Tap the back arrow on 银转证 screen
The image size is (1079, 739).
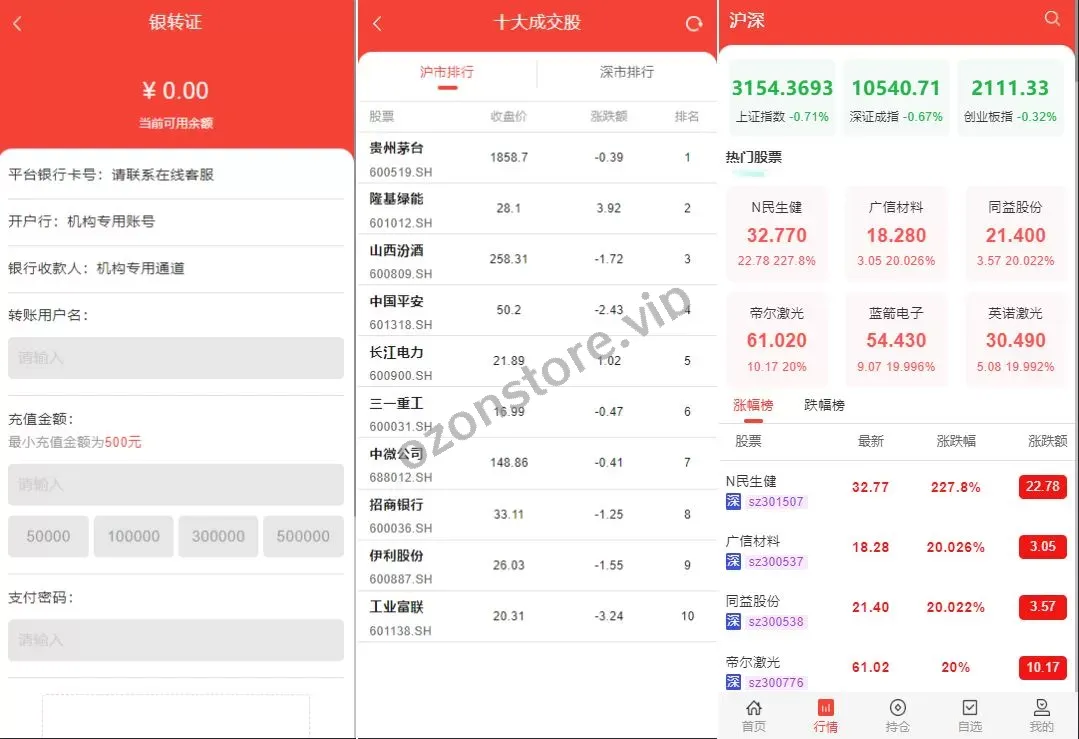click(17, 24)
